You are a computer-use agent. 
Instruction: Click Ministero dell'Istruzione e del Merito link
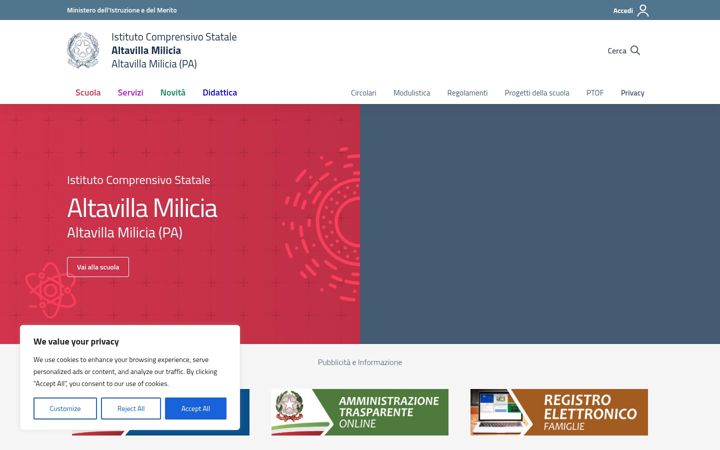[x=122, y=10]
